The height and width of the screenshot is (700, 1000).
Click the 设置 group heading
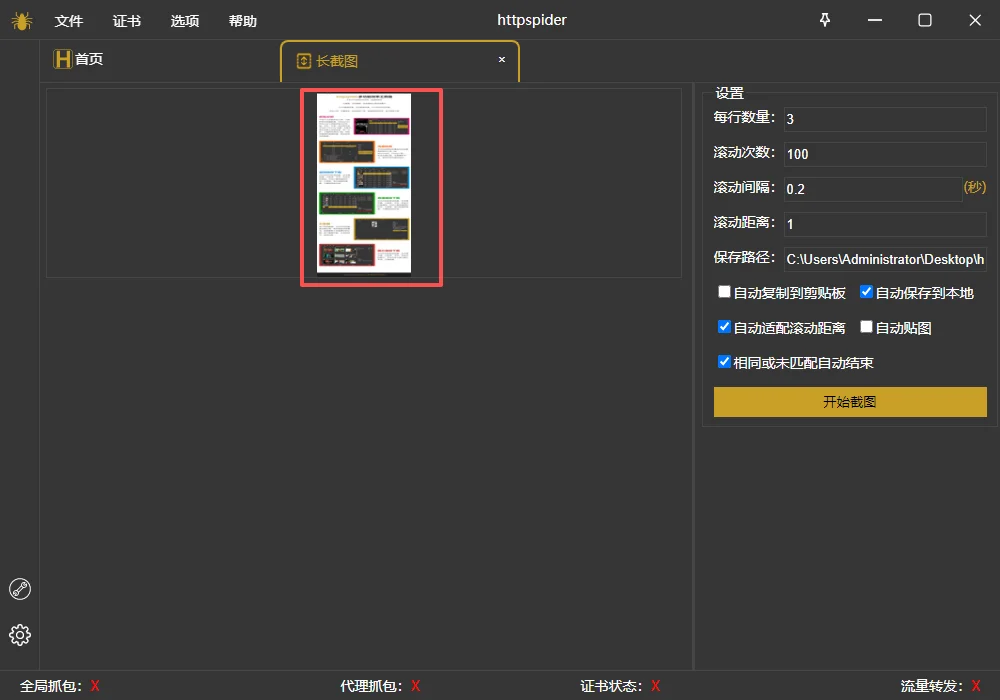pyautogui.click(x=730, y=93)
